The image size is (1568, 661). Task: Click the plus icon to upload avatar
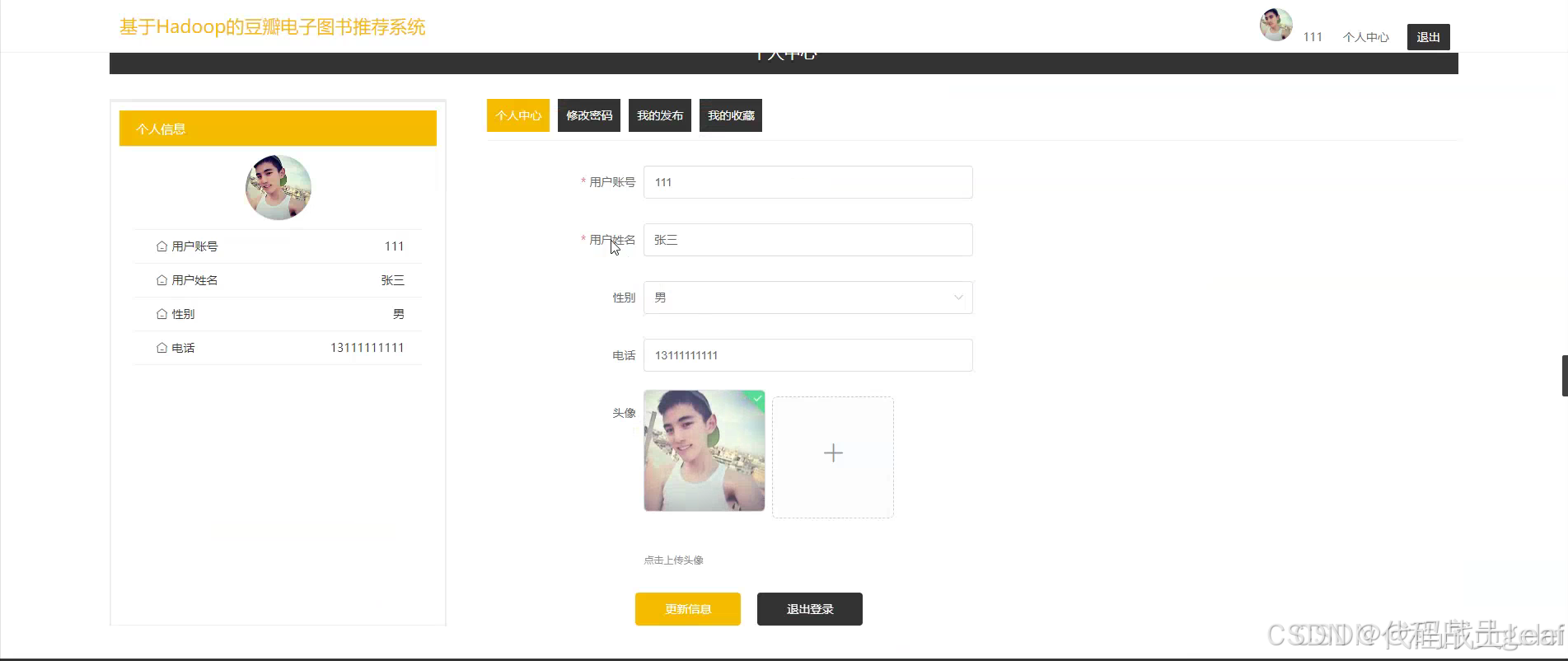click(x=833, y=453)
